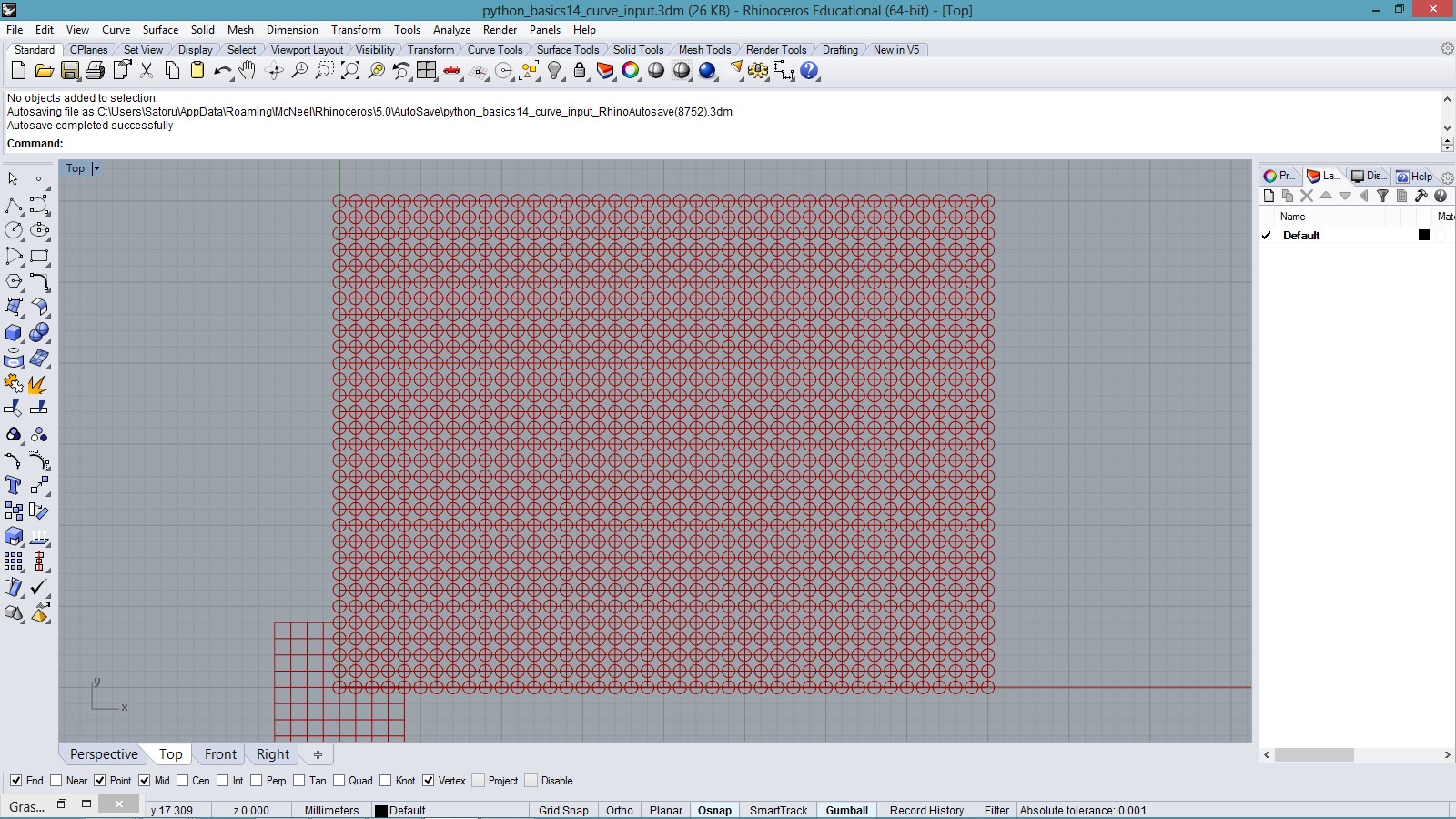Click the Default layer black color swatch

pyautogui.click(x=1424, y=235)
